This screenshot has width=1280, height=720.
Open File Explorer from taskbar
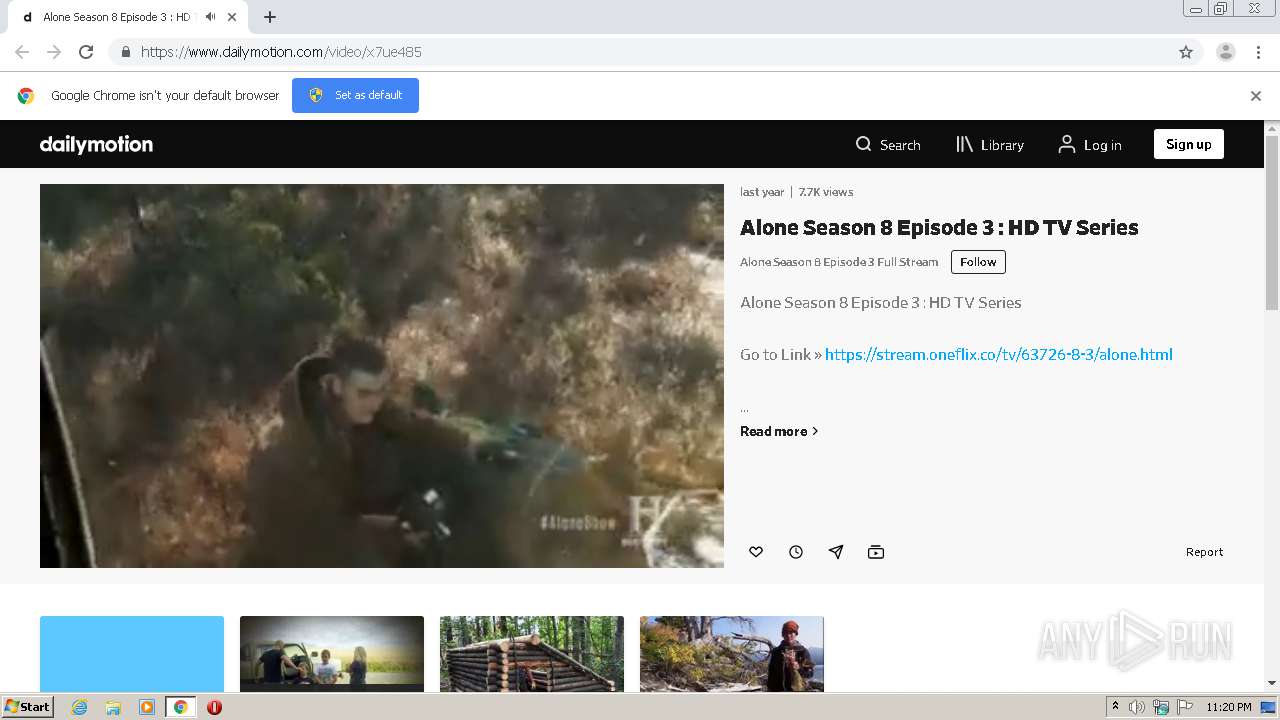(x=113, y=707)
